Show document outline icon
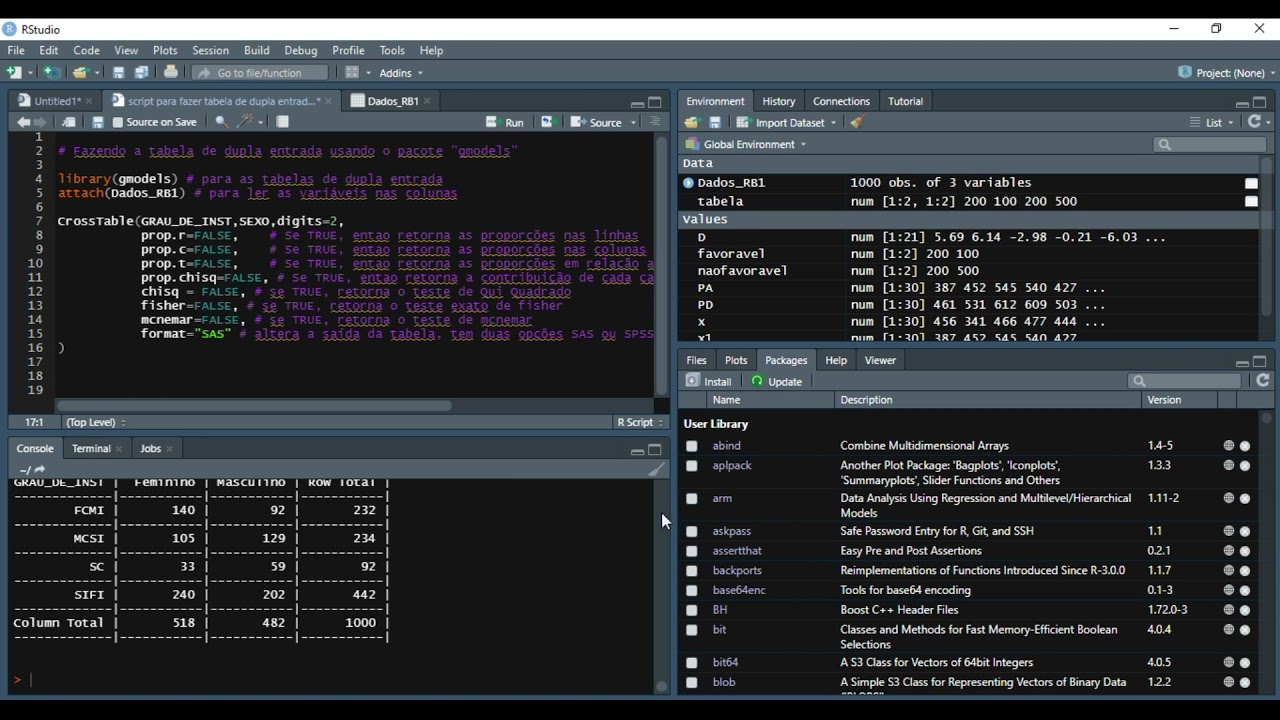1280x720 pixels. pos(655,122)
